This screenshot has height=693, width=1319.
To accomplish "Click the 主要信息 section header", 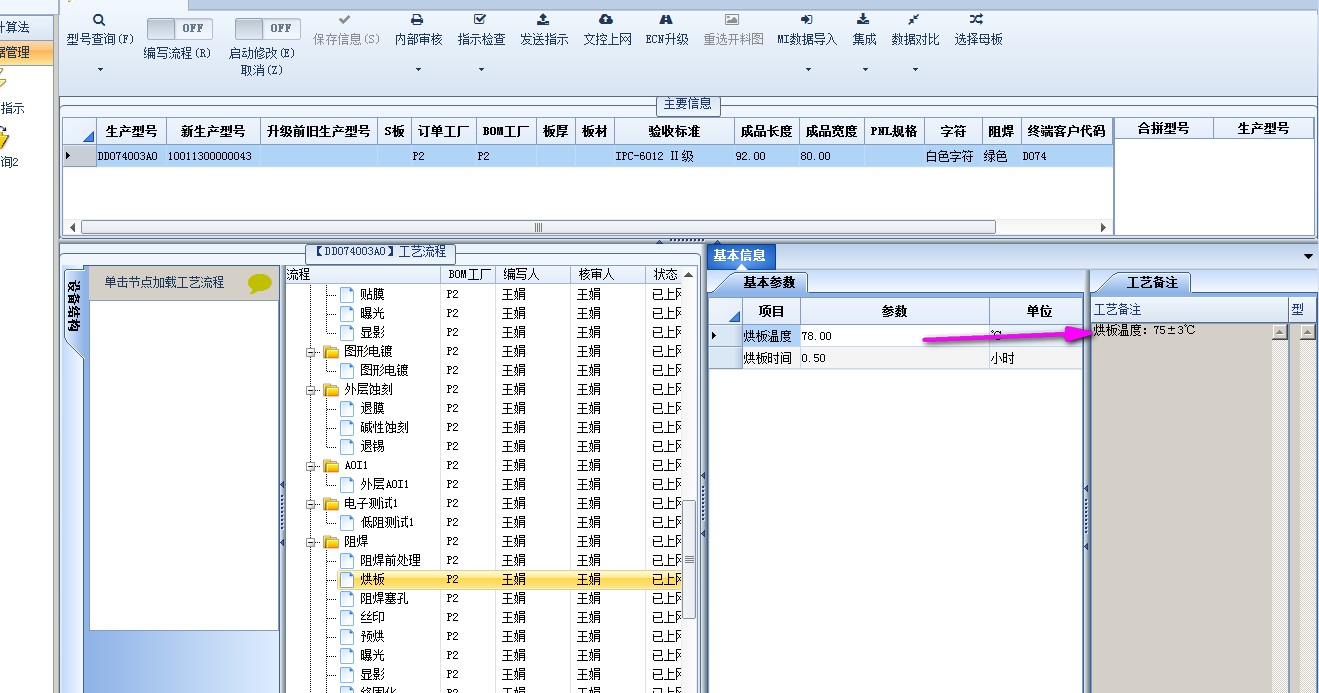I will coord(688,104).
